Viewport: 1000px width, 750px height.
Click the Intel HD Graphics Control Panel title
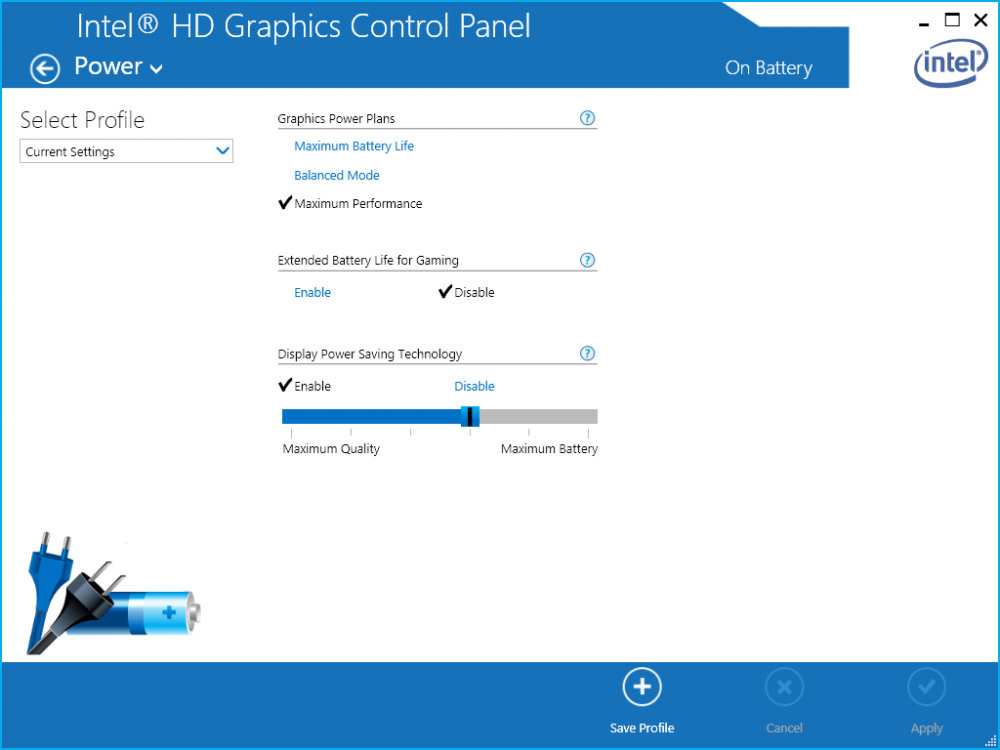pos(304,27)
